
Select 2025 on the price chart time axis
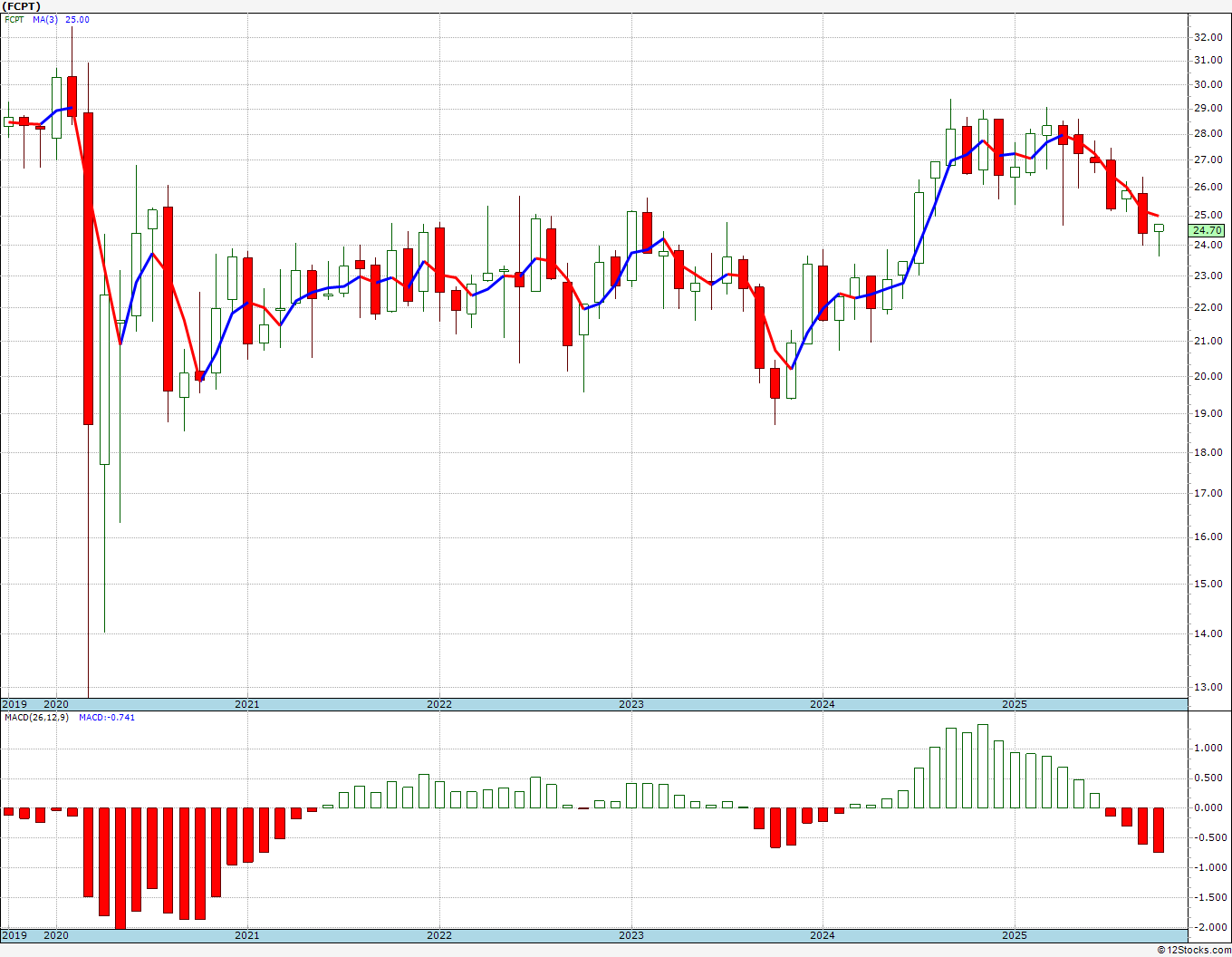[x=1015, y=704]
